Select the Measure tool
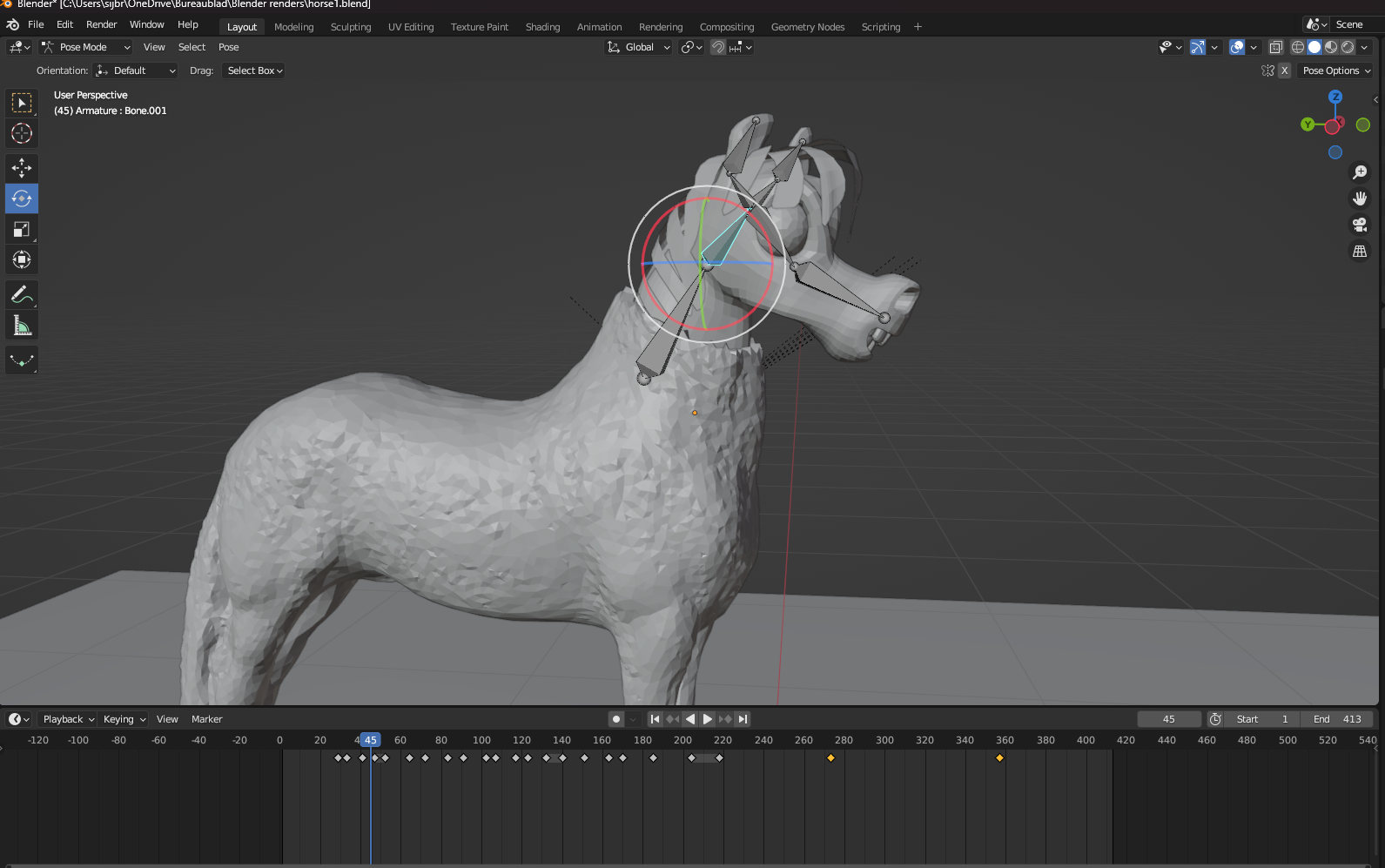This screenshot has width=1385, height=868. click(22, 326)
